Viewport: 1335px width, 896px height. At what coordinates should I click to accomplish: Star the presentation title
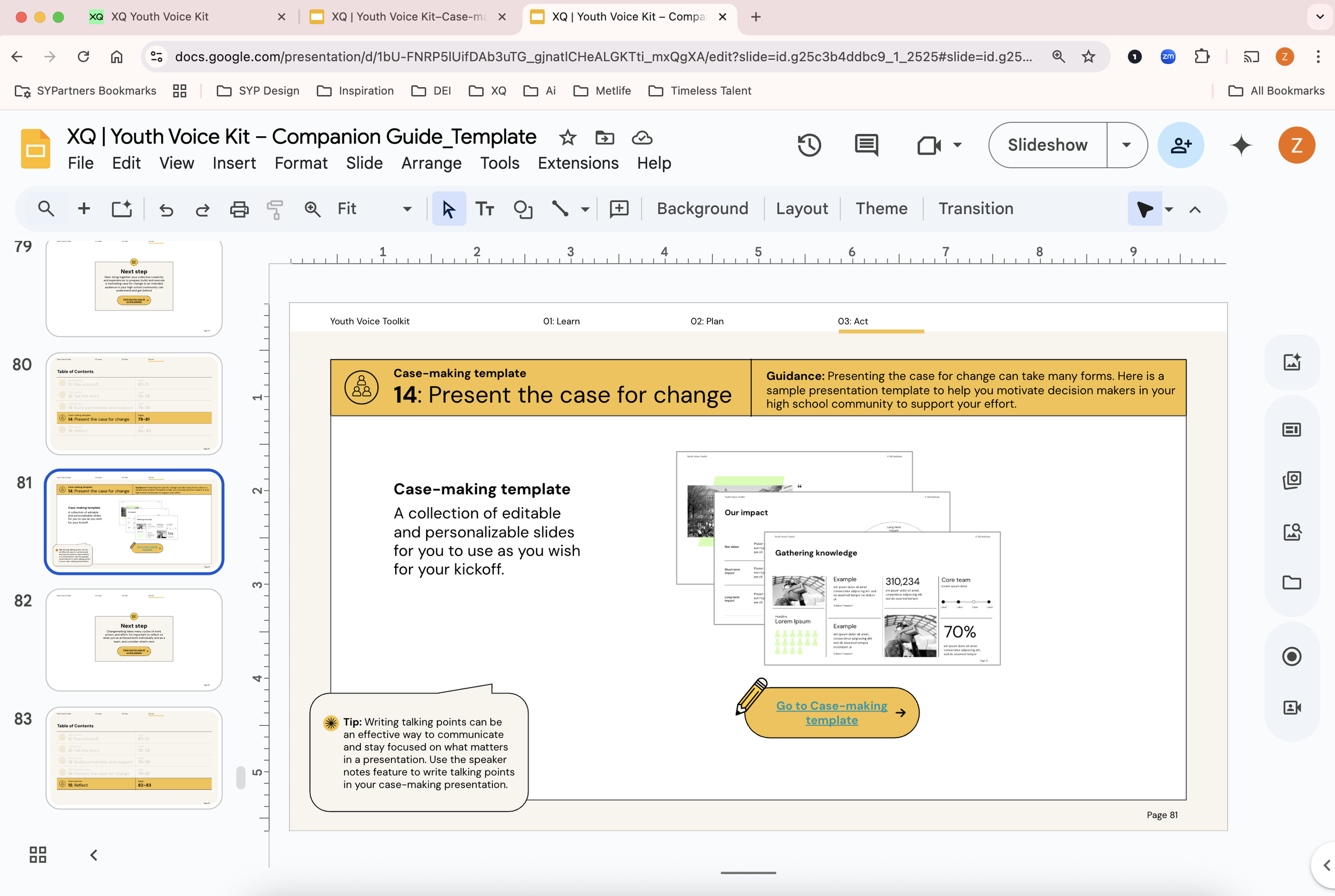tap(567, 138)
